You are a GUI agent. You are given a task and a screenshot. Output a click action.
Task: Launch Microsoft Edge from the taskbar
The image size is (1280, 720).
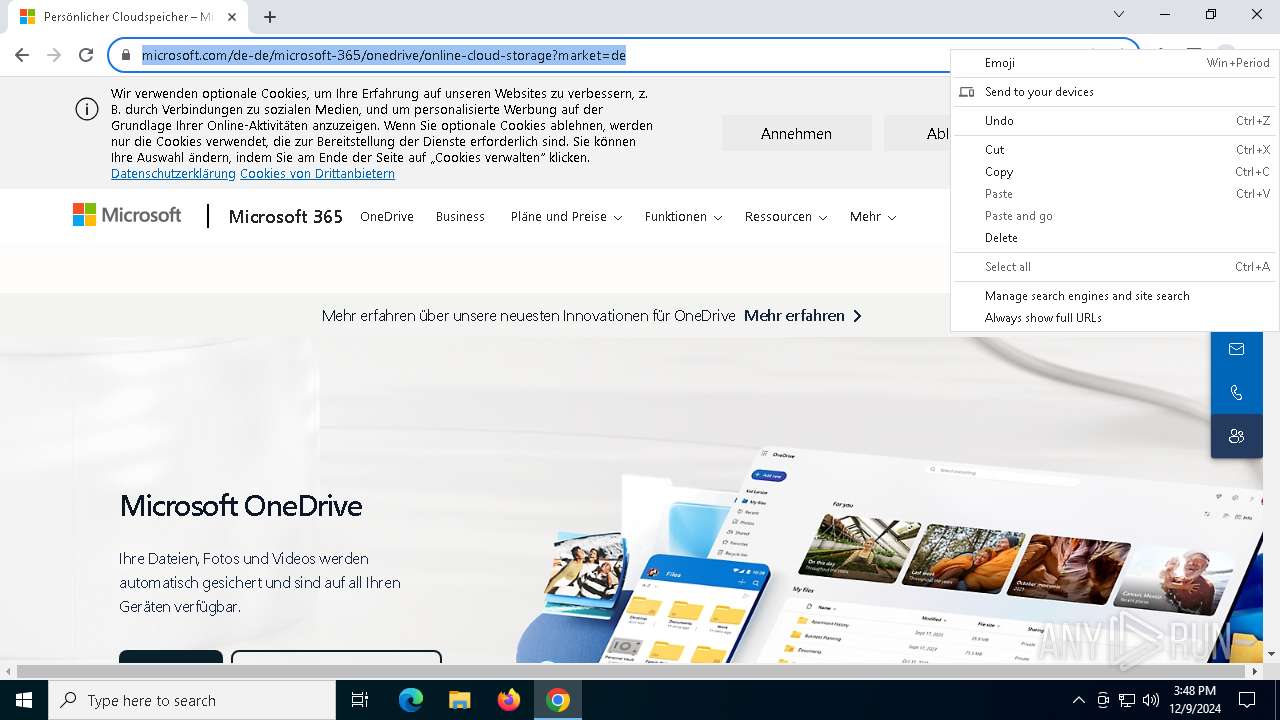tap(411, 700)
